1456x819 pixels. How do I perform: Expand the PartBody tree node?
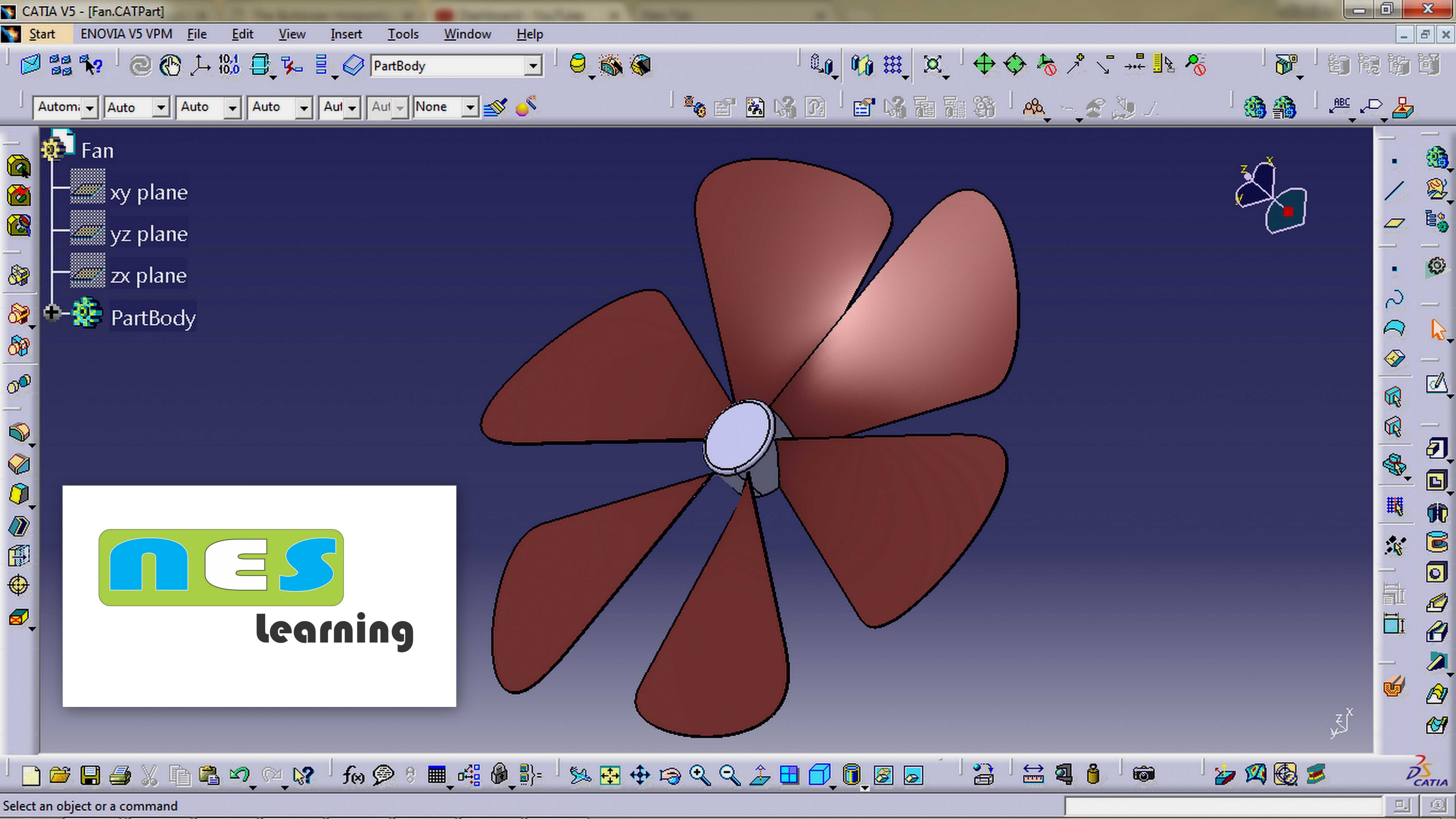tap(51, 313)
